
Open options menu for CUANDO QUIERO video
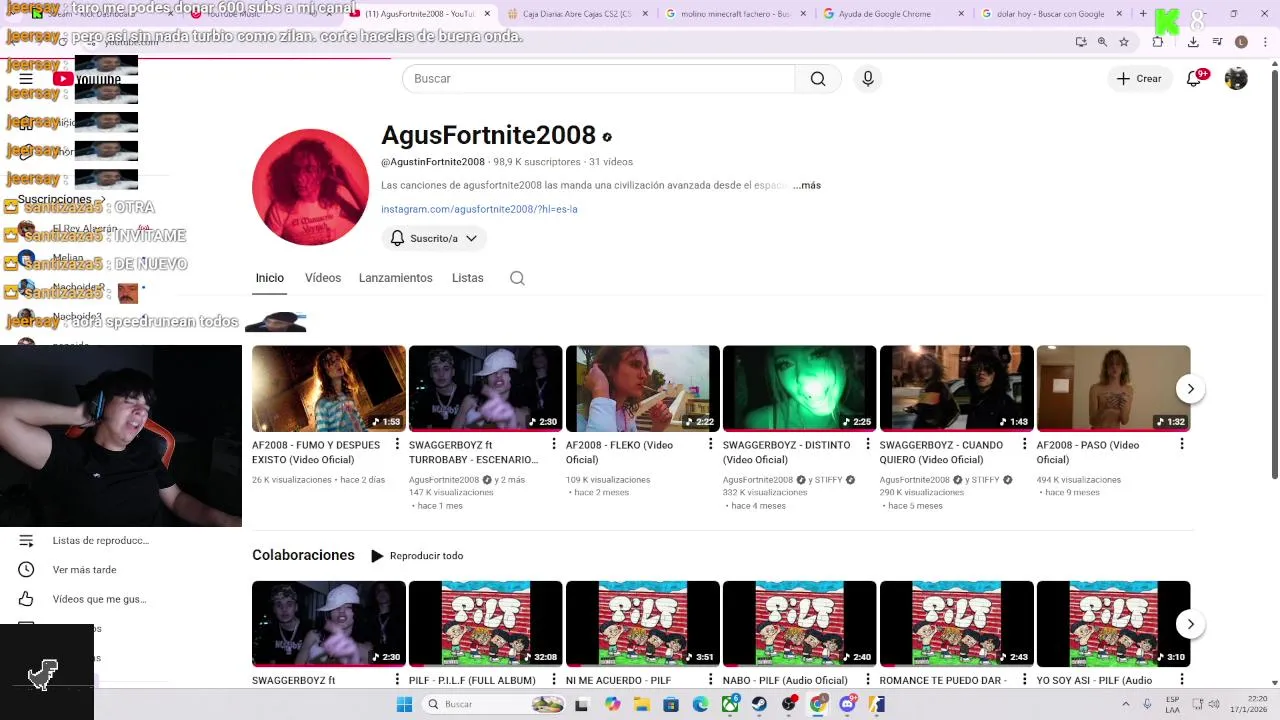pyautogui.click(x=1025, y=444)
